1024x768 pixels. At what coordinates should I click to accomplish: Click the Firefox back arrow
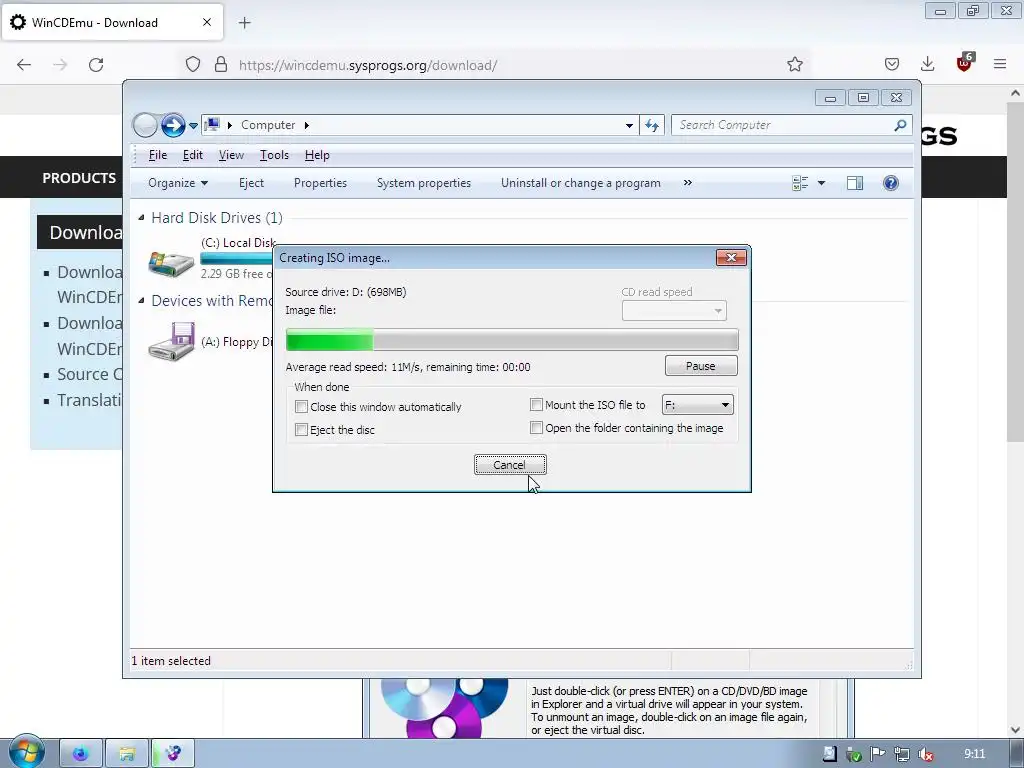pyautogui.click(x=24, y=65)
